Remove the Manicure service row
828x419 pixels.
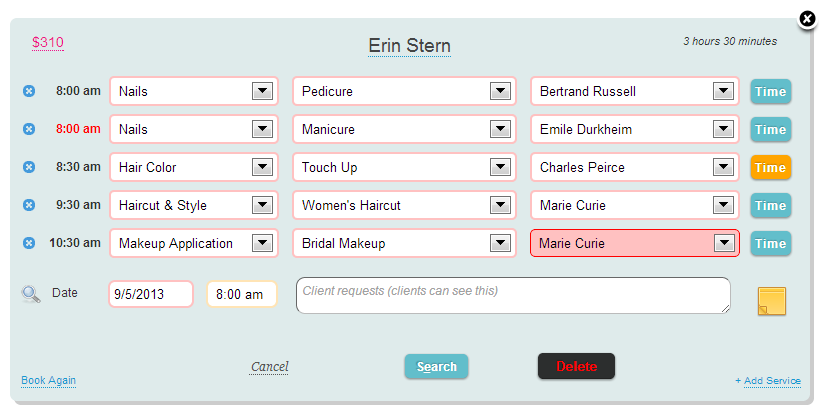coord(29,129)
